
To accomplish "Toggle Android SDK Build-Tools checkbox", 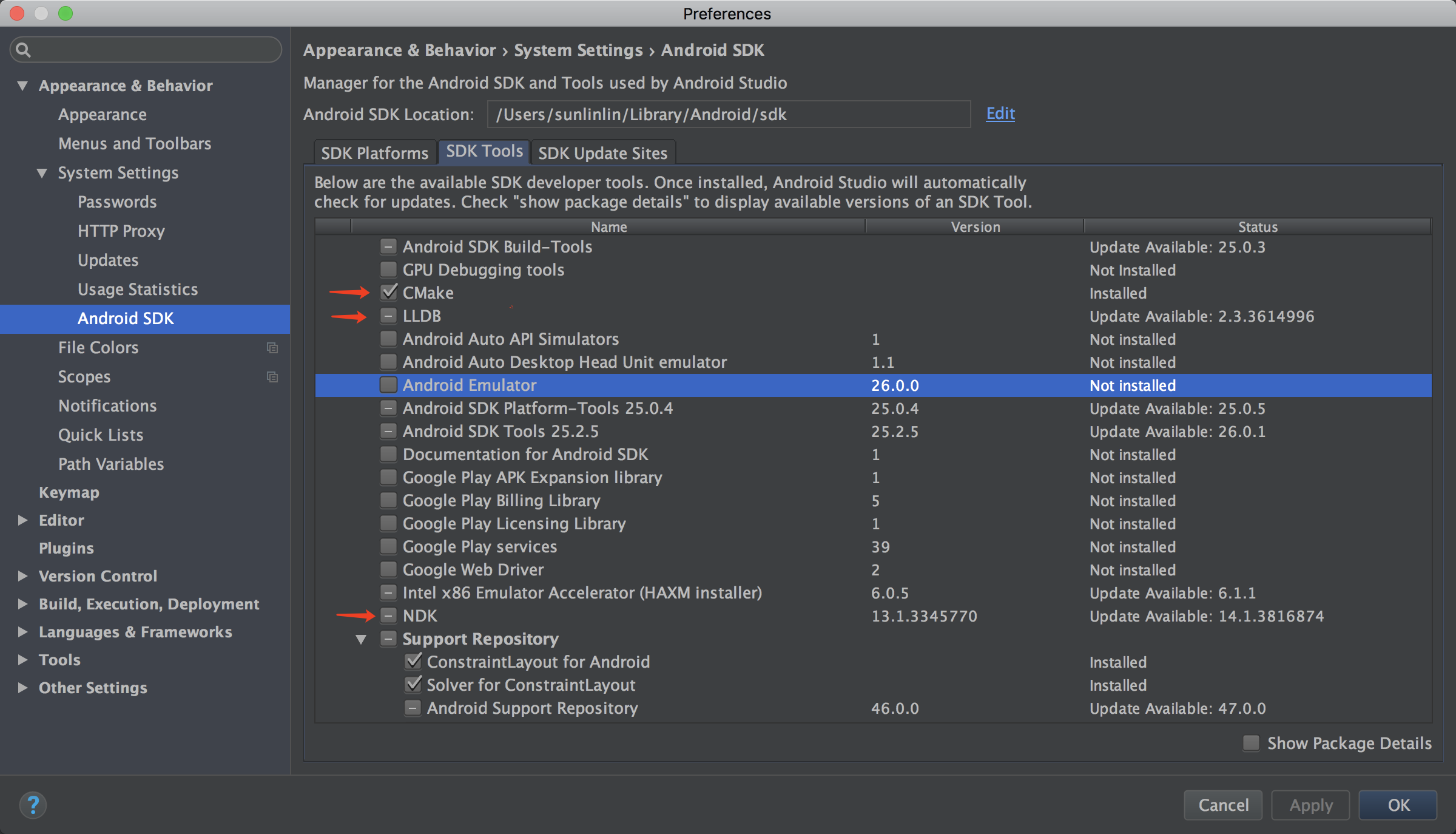I will tap(388, 246).
